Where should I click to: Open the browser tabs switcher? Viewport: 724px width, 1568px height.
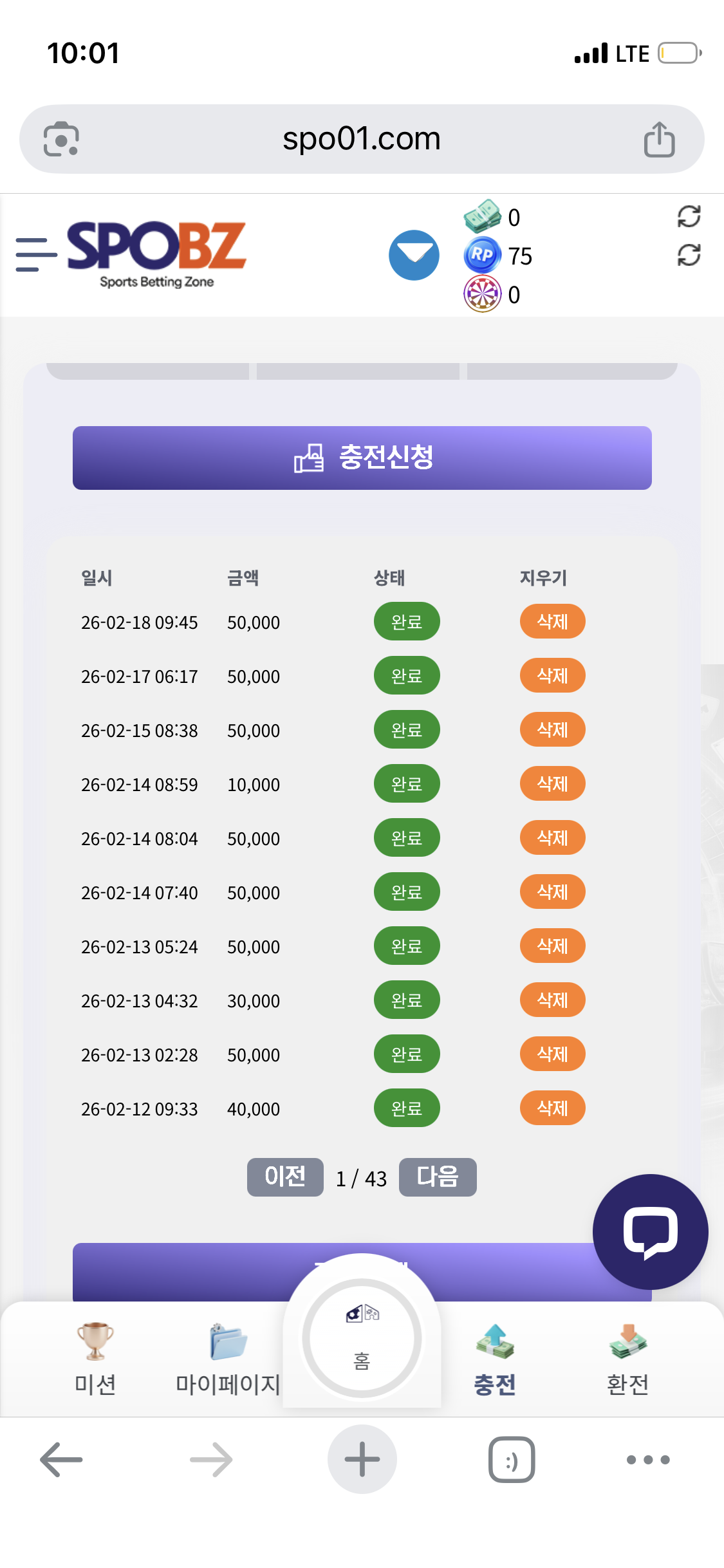tap(512, 1460)
